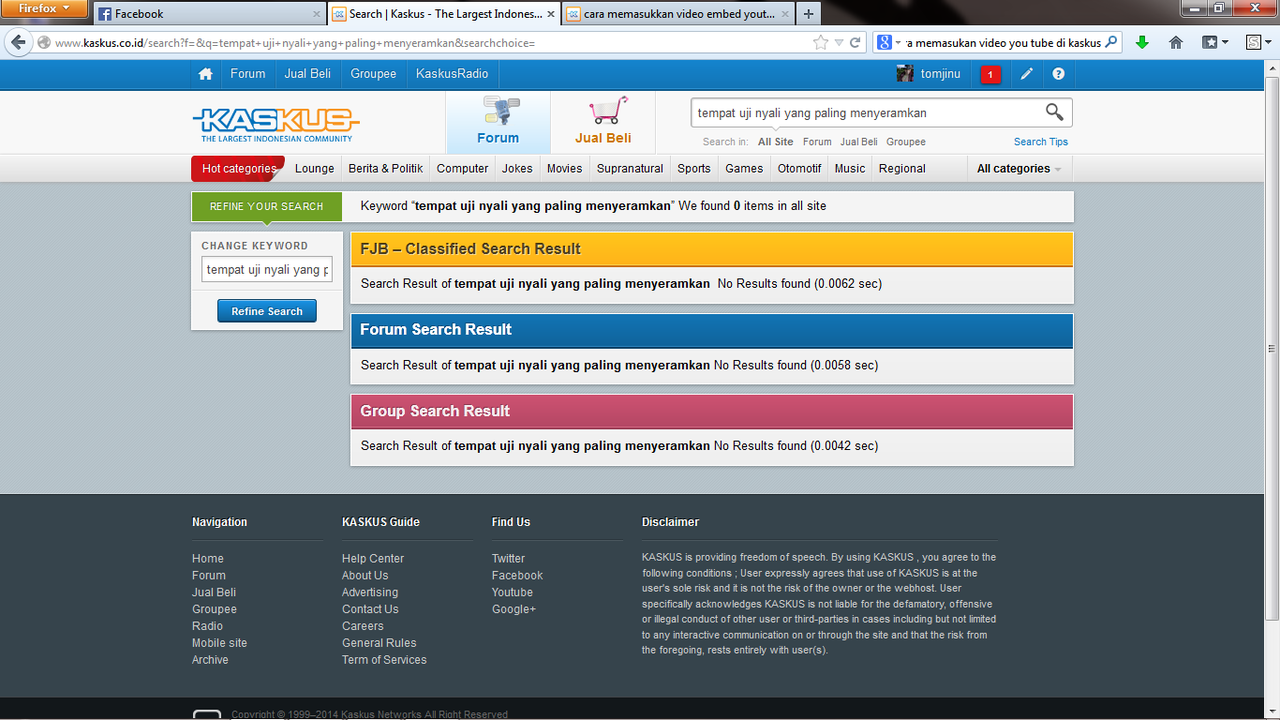Close the Facebook browser tab
The height and width of the screenshot is (720, 1280).
click(x=316, y=14)
